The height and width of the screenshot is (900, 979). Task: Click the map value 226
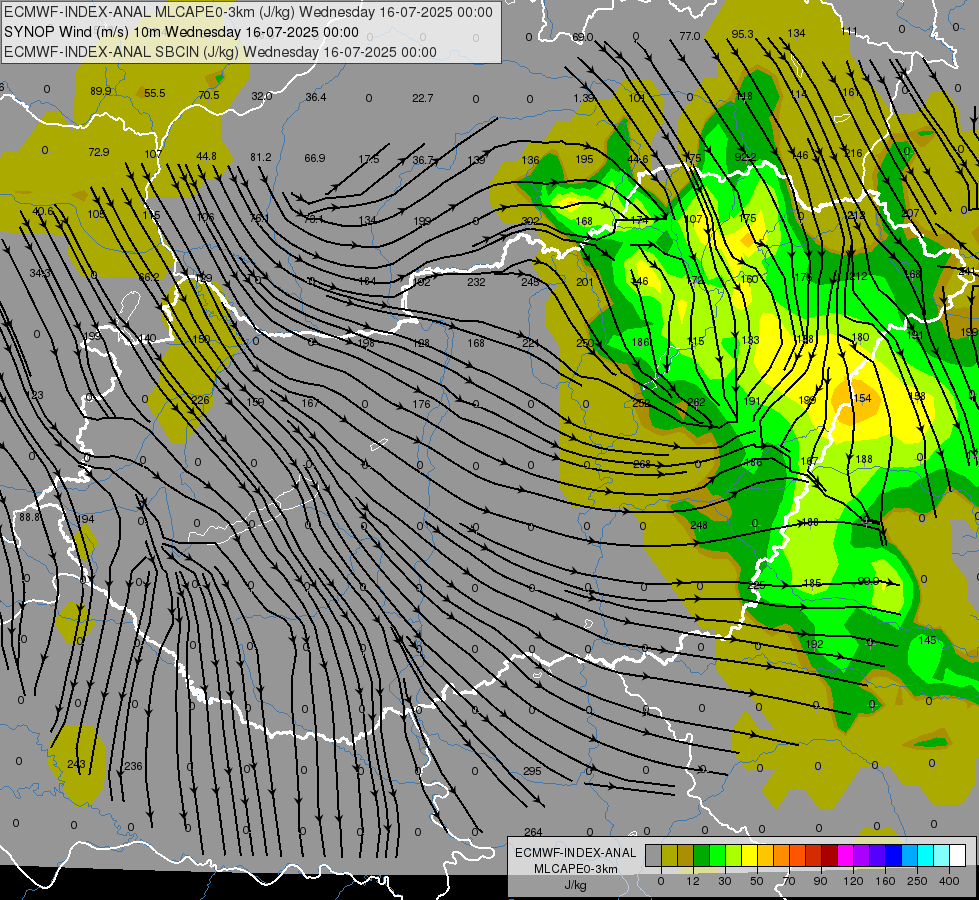(200, 400)
